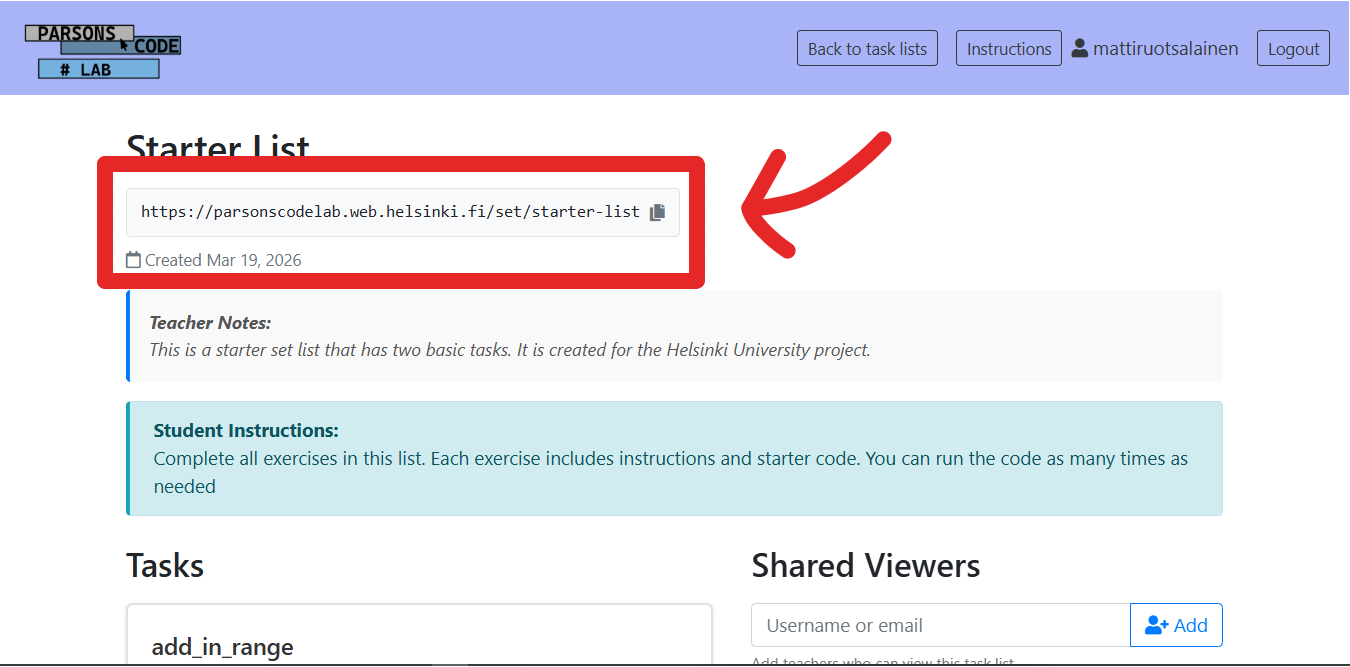Screen dimensions: 1350x667
Task: Click the cursor arrow graphic in the logo
Action: [122, 44]
